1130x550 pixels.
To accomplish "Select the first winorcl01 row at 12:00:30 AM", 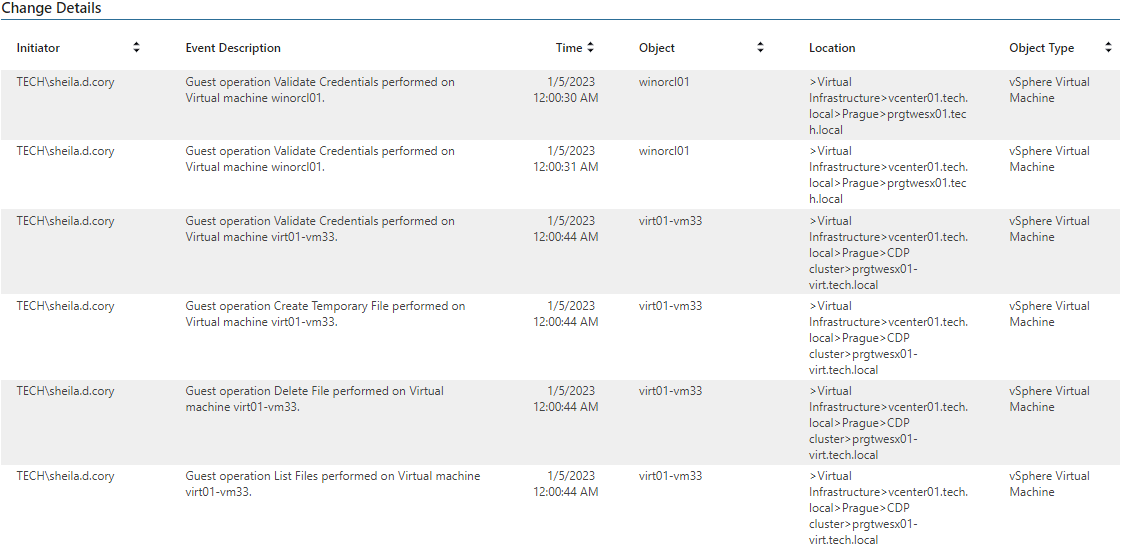I will (x=560, y=105).
